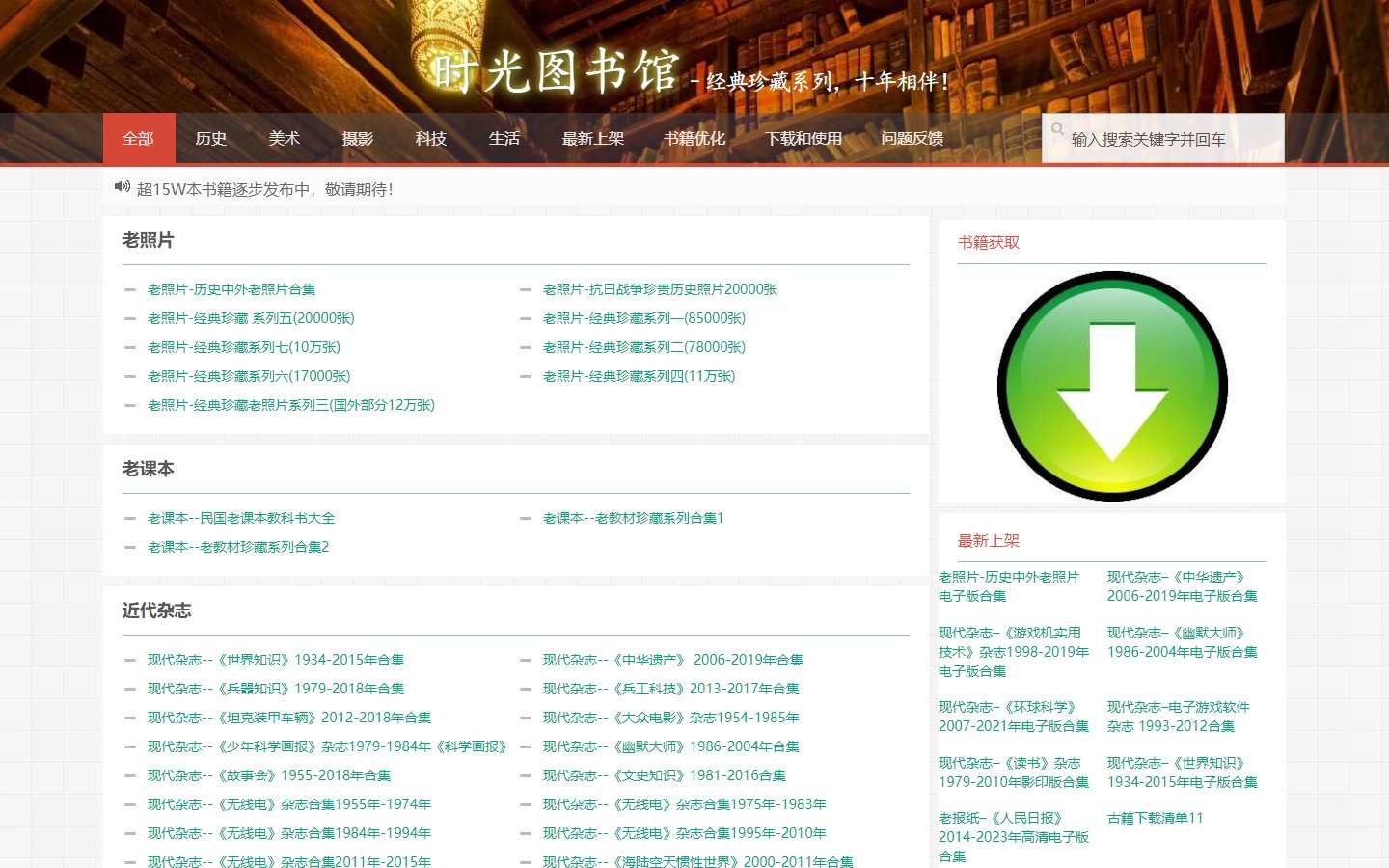Open 《文史知识》1981-2016合集

pyautogui.click(x=665, y=775)
